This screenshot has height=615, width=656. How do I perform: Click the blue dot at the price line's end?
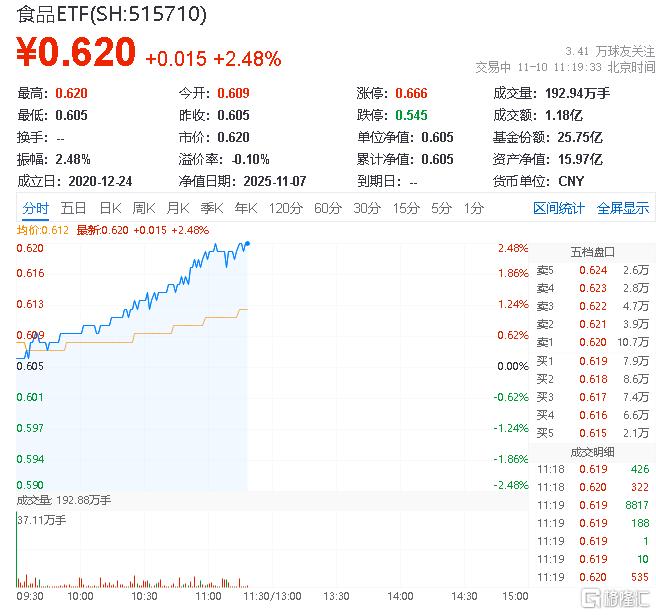click(247, 243)
